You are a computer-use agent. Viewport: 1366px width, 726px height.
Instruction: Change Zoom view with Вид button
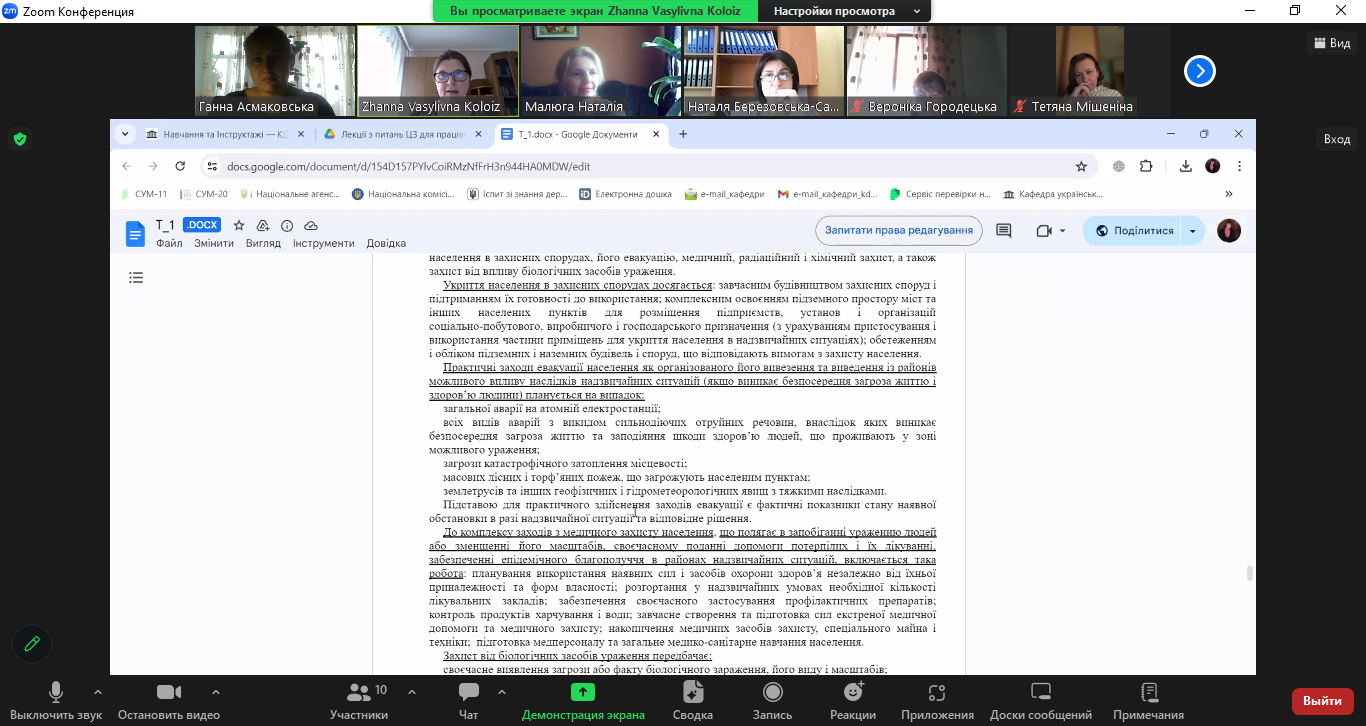click(x=1332, y=43)
